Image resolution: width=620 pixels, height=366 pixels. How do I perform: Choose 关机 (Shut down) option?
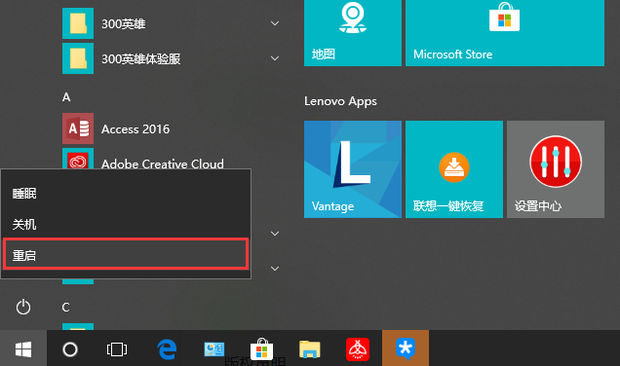[126, 225]
